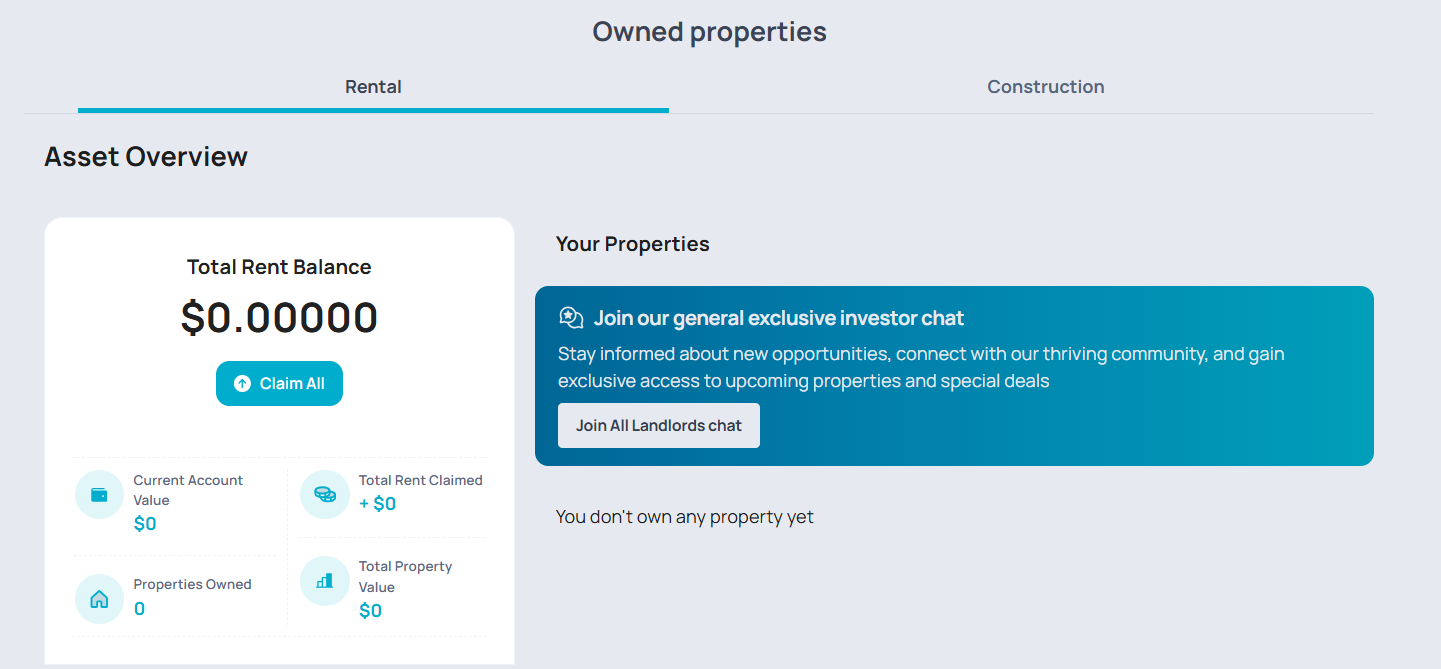Open the Construction tab

click(x=1045, y=87)
